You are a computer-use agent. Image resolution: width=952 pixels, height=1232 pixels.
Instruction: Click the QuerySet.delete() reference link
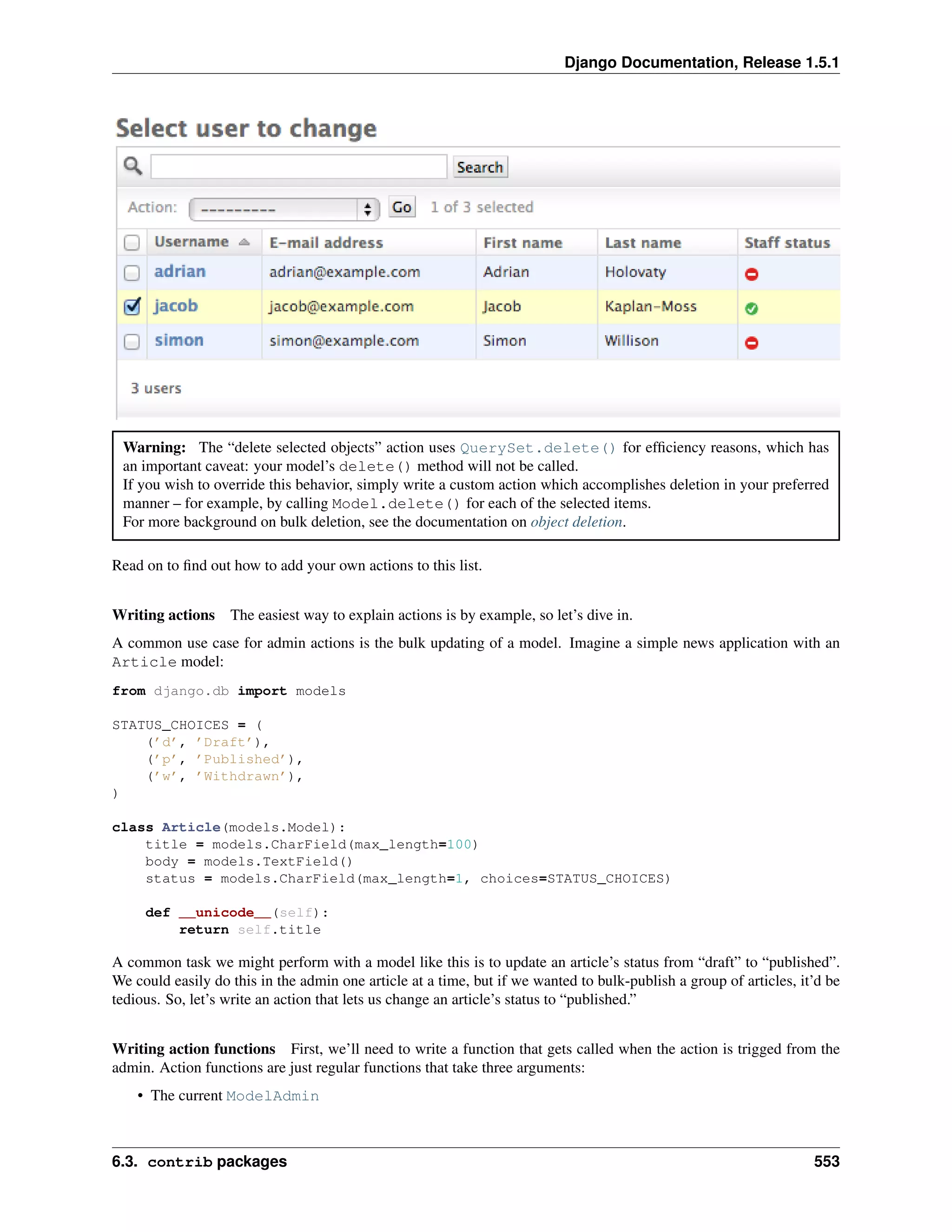(x=537, y=448)
